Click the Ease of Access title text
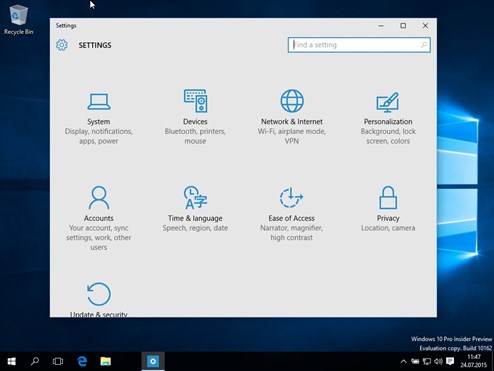494x371 pixels. pos(292,218)
